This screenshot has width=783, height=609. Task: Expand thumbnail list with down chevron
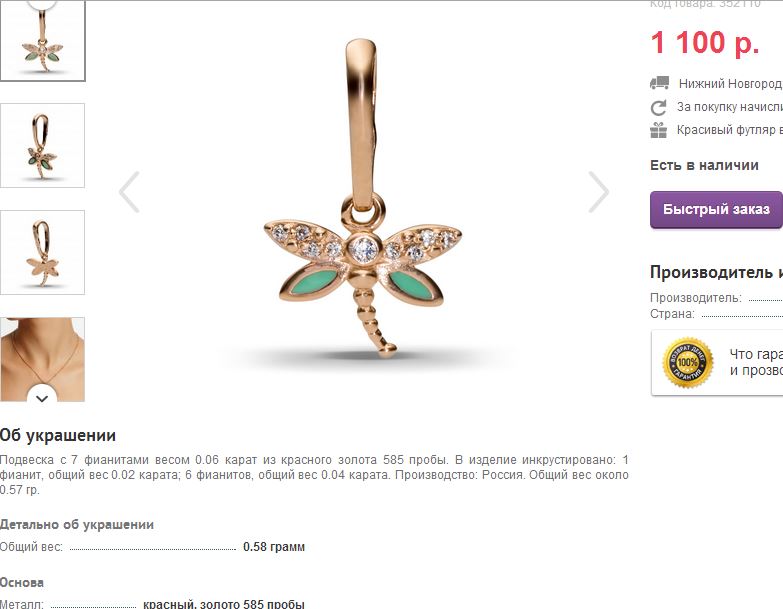click(x=42, y=395)
